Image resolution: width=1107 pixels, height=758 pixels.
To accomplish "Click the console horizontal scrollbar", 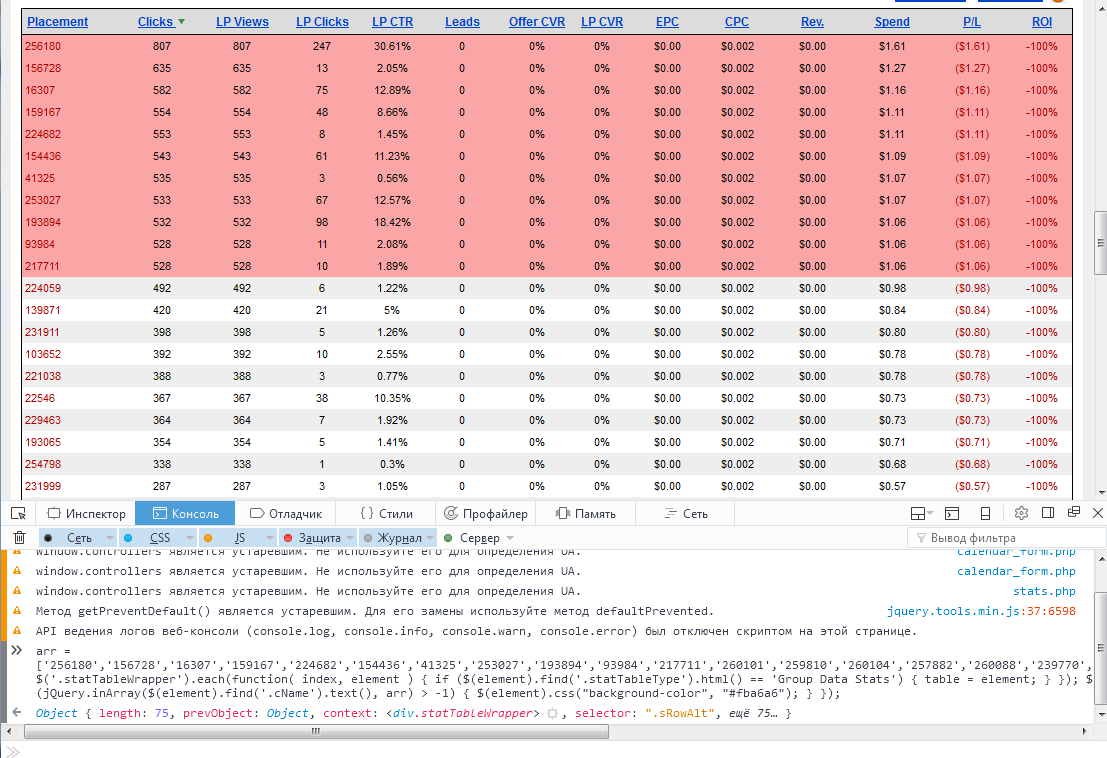I will coord(318,731).
